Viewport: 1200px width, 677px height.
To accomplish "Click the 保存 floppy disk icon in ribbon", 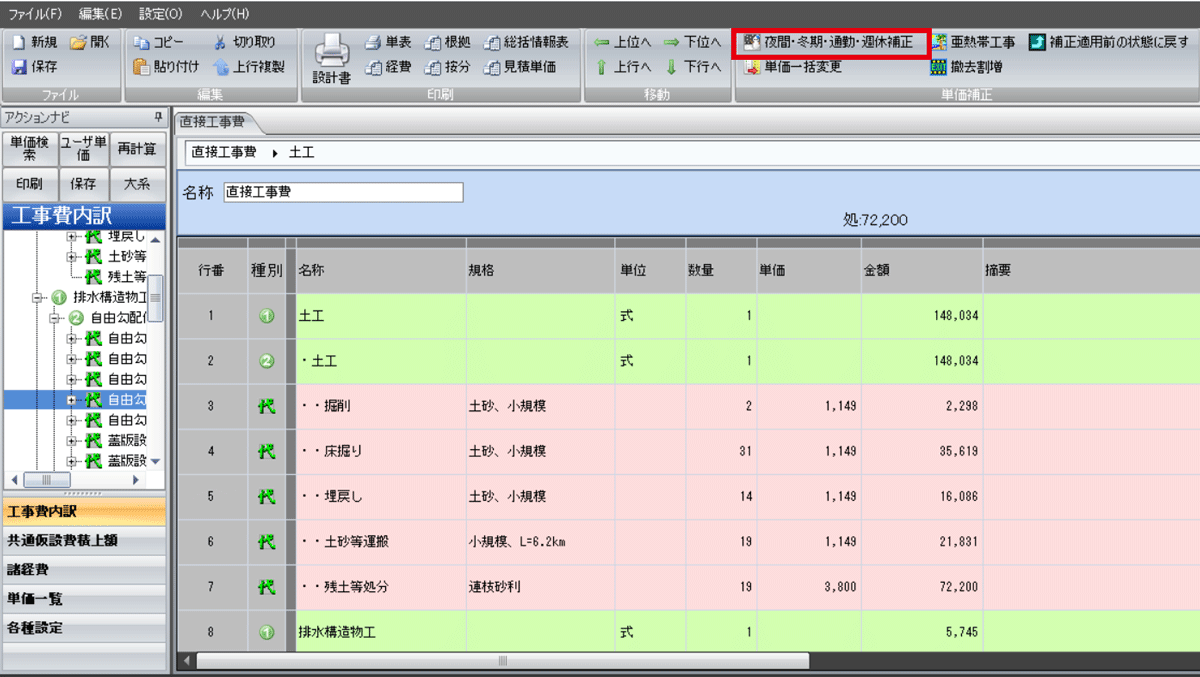I will pos(19,67).
